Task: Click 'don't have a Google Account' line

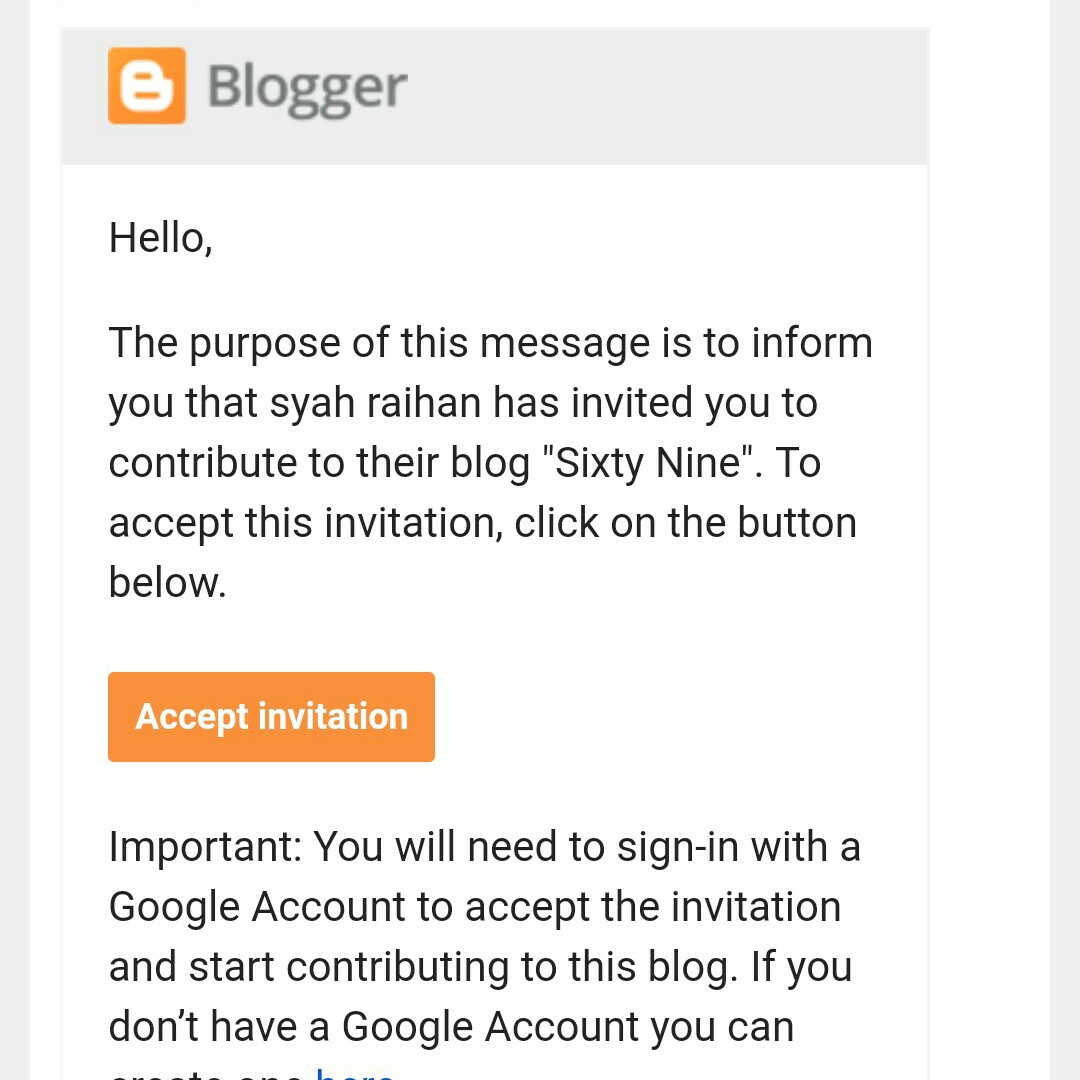Action: point(450,1027)
